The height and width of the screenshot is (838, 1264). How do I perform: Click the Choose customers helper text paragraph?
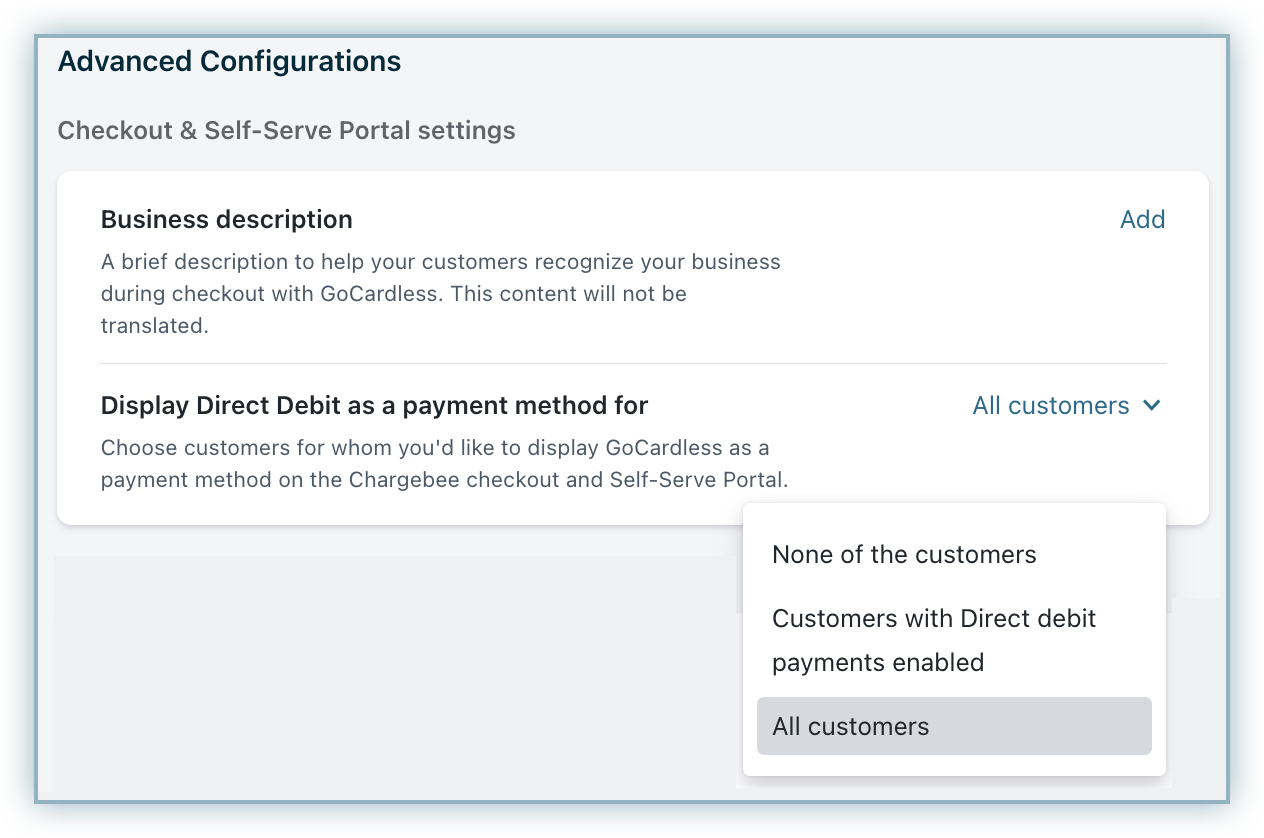444,464
